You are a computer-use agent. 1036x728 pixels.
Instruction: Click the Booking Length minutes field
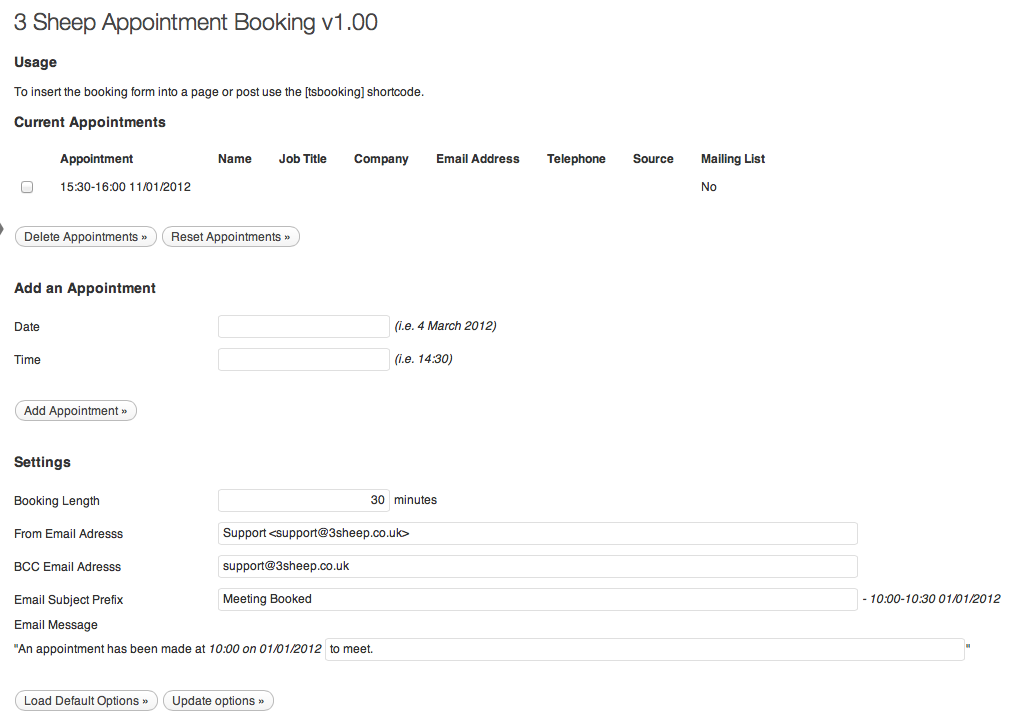[304, 500]
